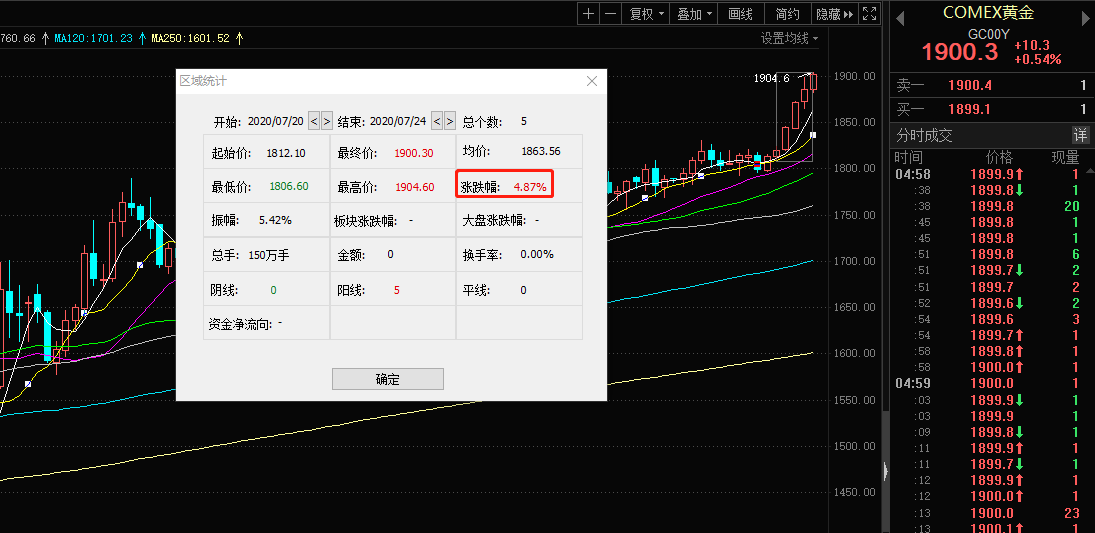Go to previous instrument with left arrow

900,18
